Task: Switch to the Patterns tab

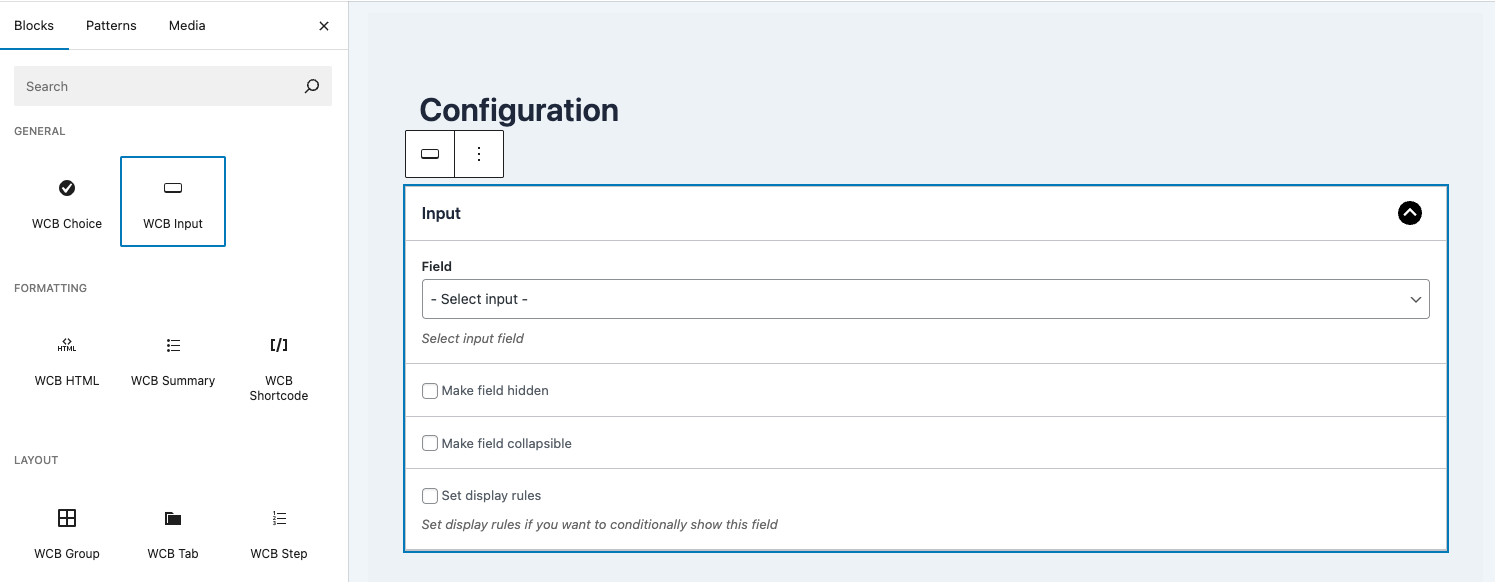Action: 111,25
